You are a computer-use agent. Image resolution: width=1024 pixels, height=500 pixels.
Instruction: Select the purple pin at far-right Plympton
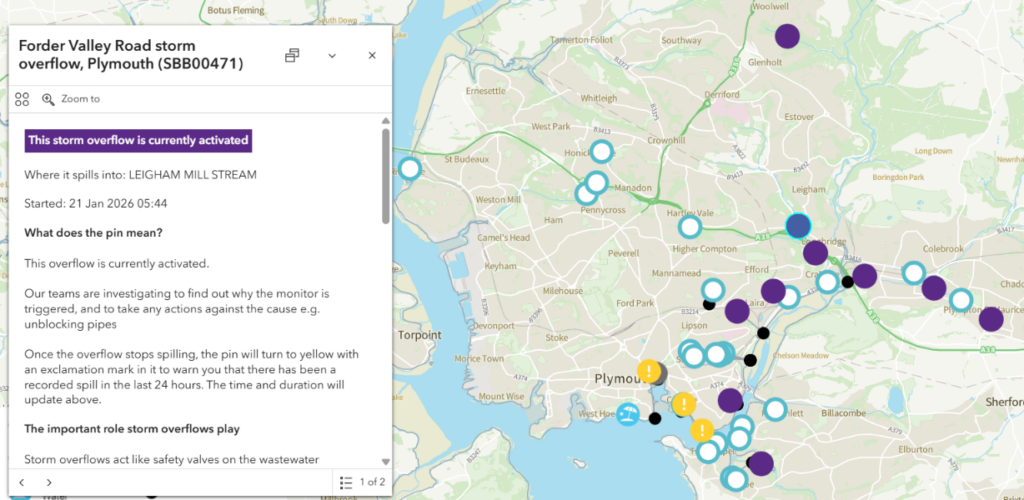pos(990,319)
